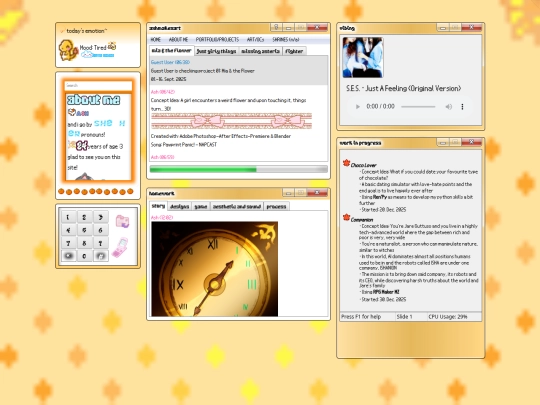Click the song title S.E.S. - Just A Feeling
Viewport: 540px width, 405px height.
(404, 89)
